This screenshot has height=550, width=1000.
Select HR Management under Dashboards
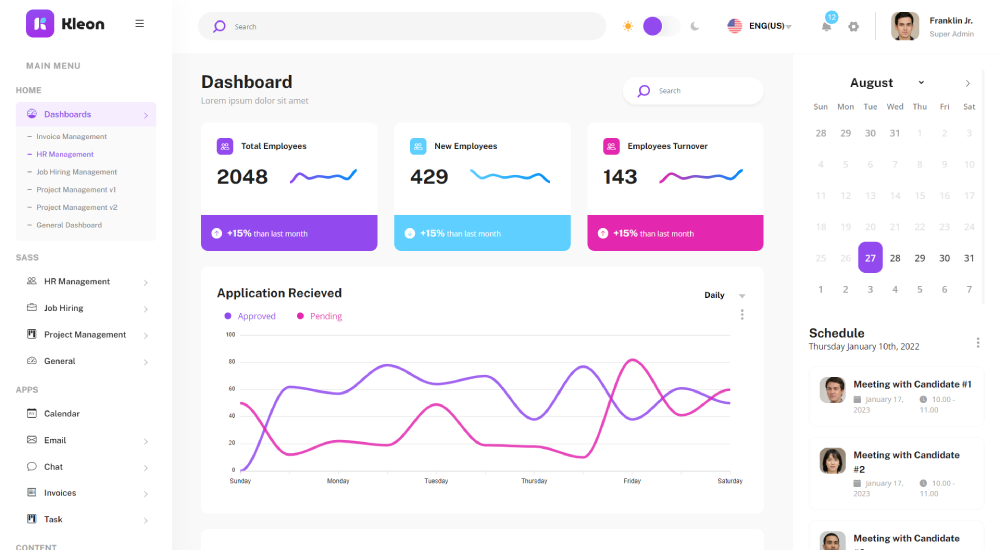point(65,154)
